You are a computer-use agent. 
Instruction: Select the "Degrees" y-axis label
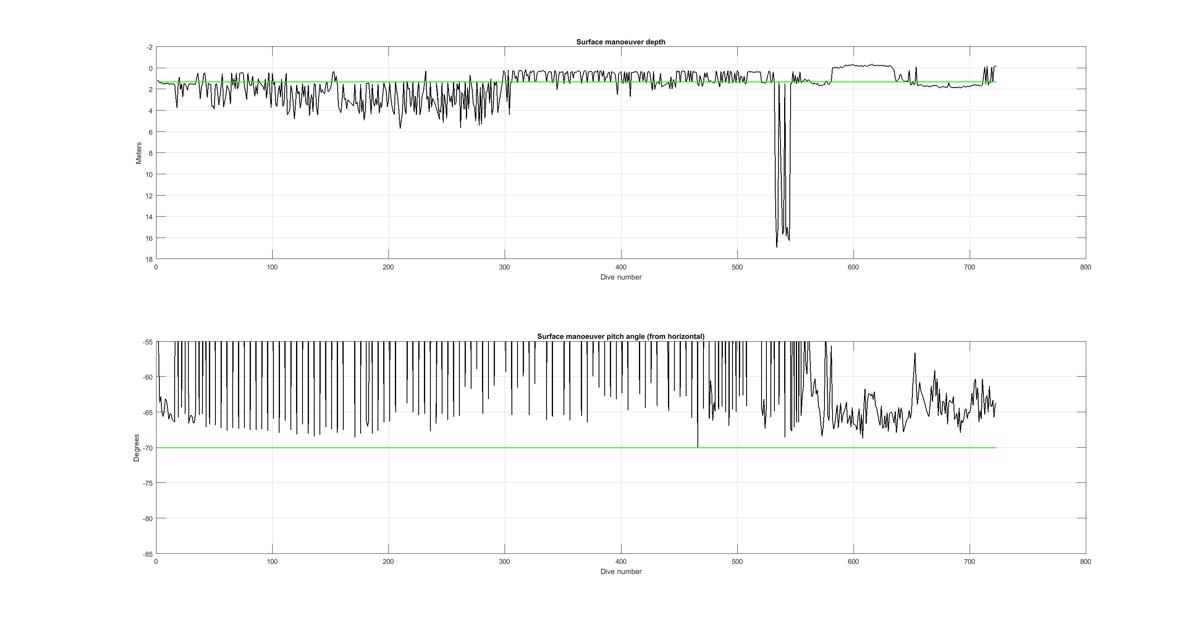click(137, 447)
